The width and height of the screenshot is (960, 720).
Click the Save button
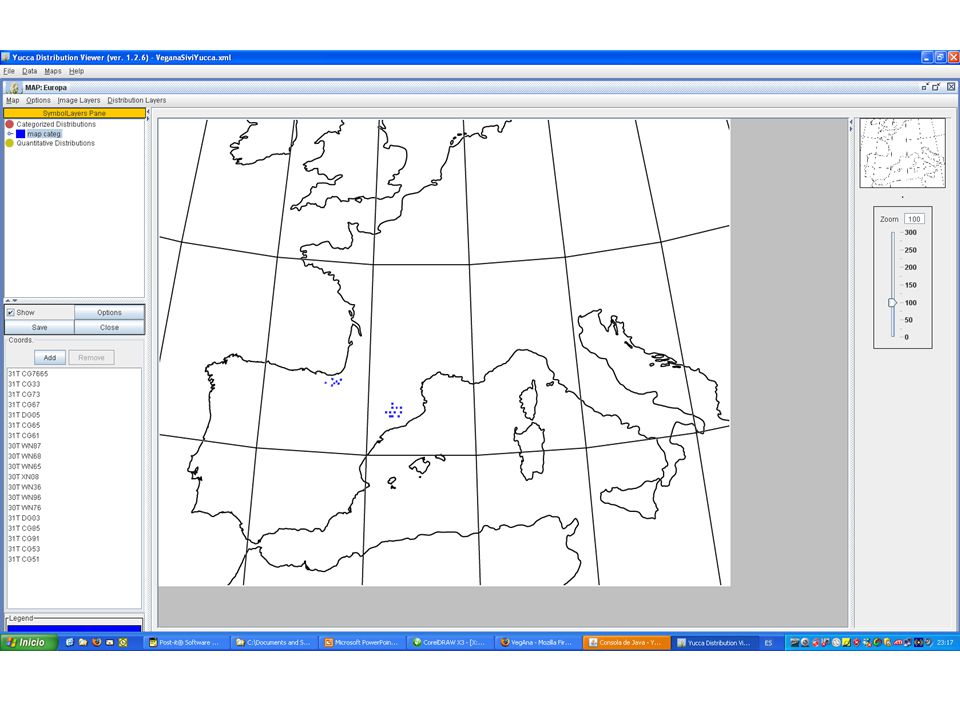[39, 328]
